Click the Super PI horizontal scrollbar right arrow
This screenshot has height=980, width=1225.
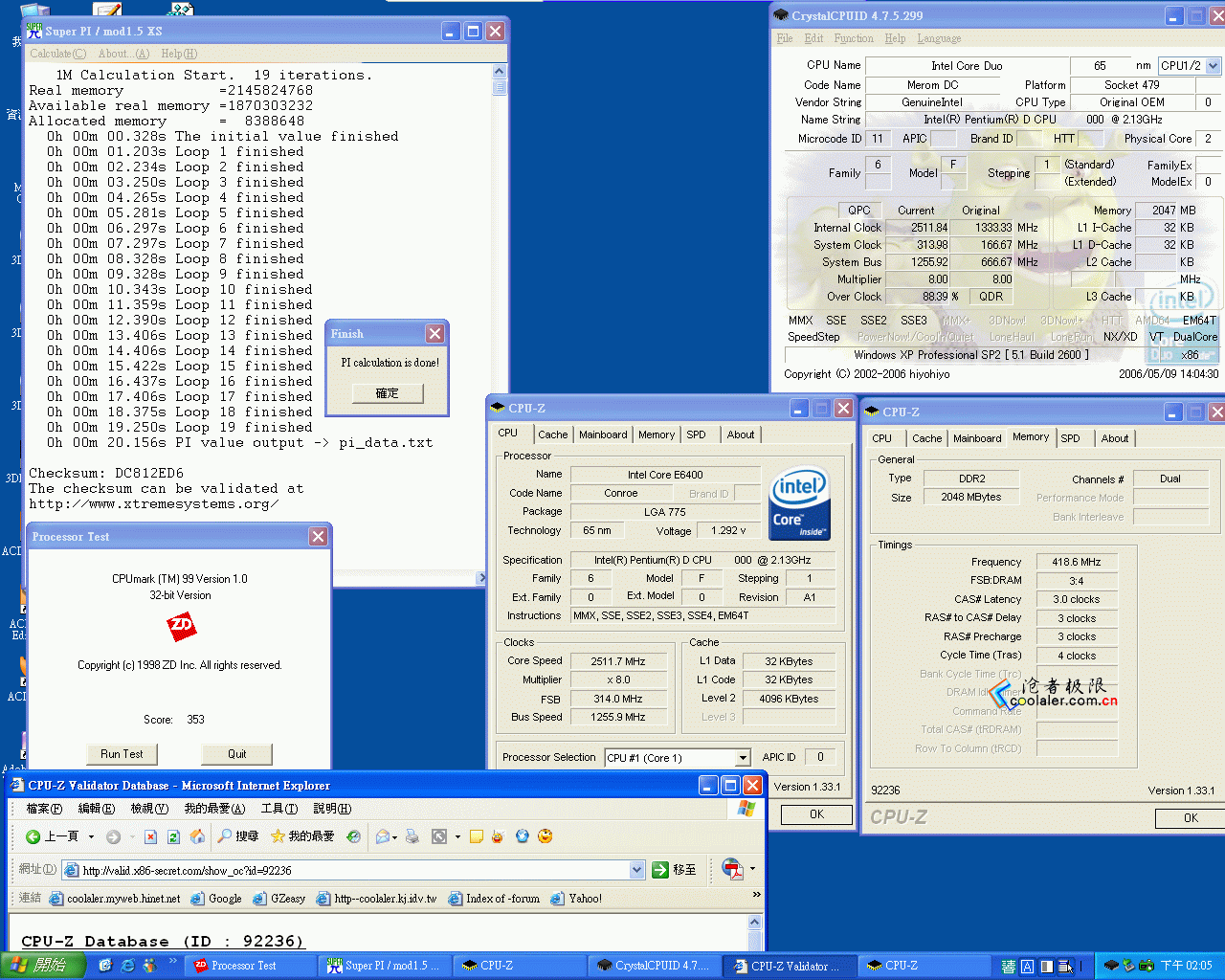[x=482, y=578]
